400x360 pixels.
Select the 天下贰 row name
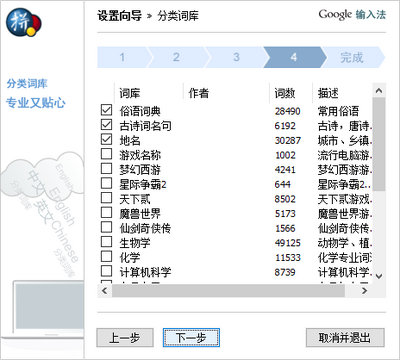click(x=135, y=199)
